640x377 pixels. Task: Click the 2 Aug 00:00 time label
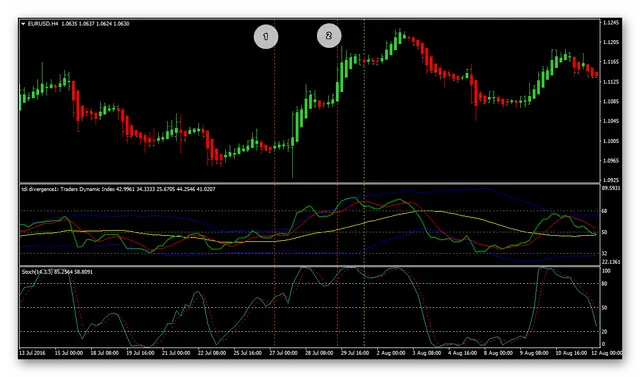[x=391, y=353]
